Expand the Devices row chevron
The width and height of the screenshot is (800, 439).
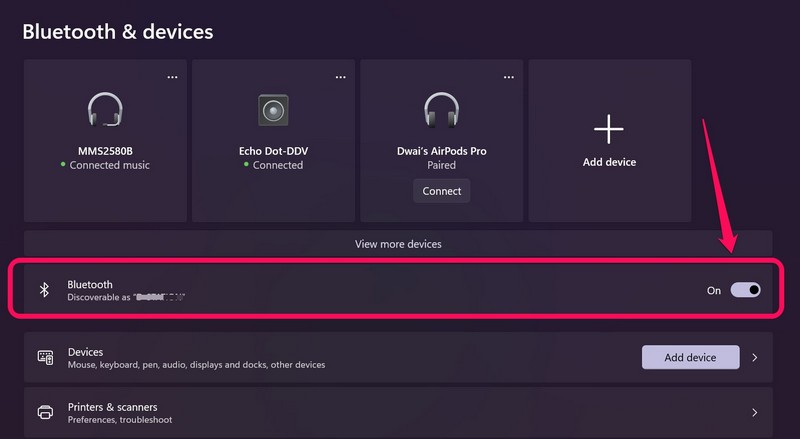[x=755, y=357]
